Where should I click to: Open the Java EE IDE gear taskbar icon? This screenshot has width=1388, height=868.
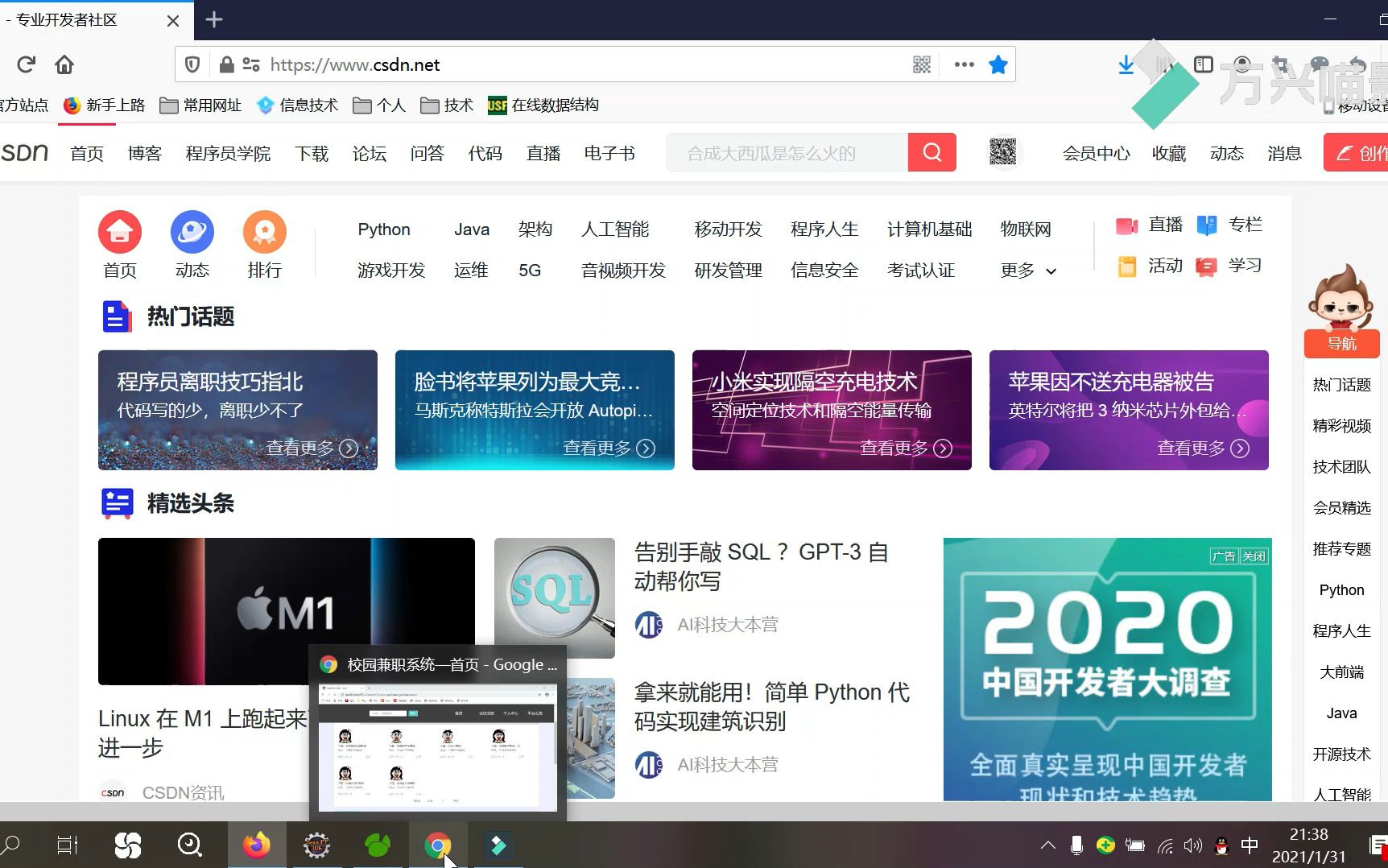pyautogui.click(x=316, y=845)
